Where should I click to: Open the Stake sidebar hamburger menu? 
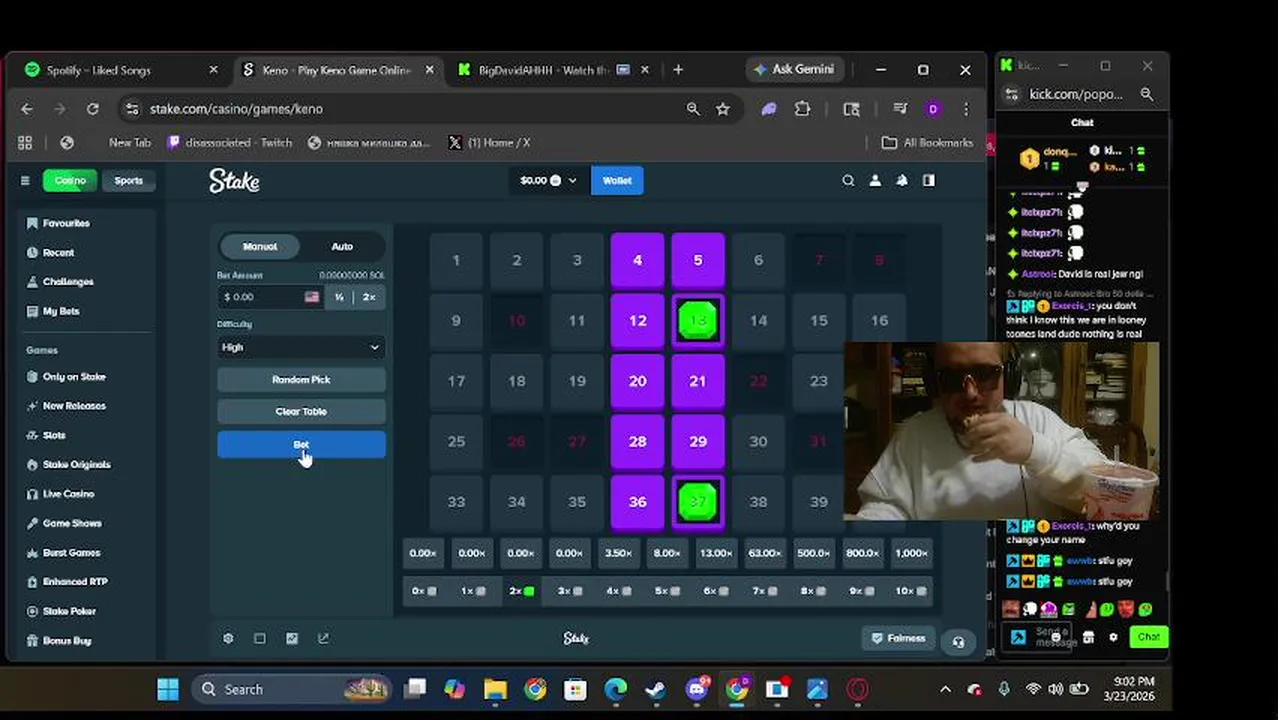click(25, 181)
